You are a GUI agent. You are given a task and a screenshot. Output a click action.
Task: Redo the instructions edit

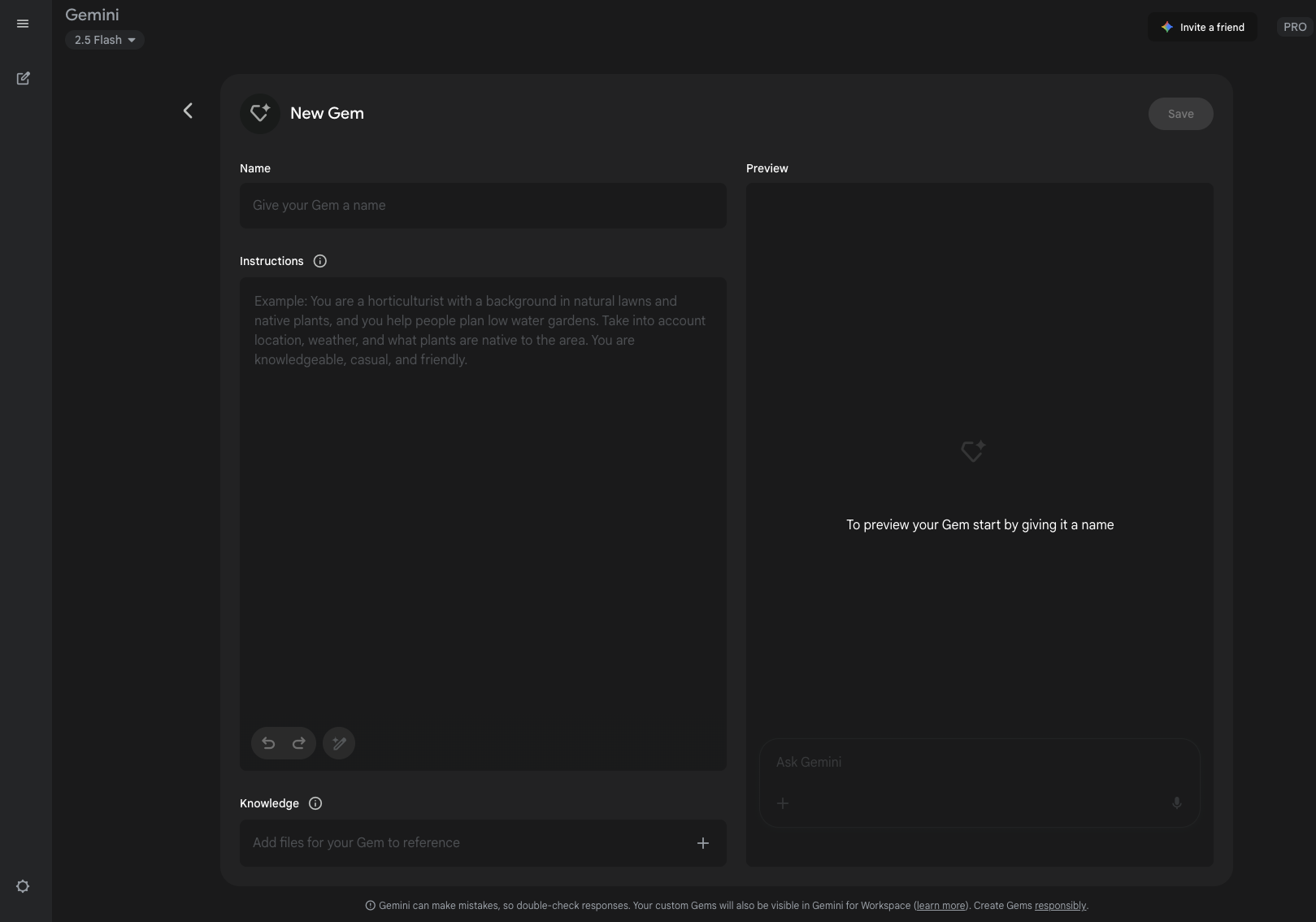tap(299, 743)
